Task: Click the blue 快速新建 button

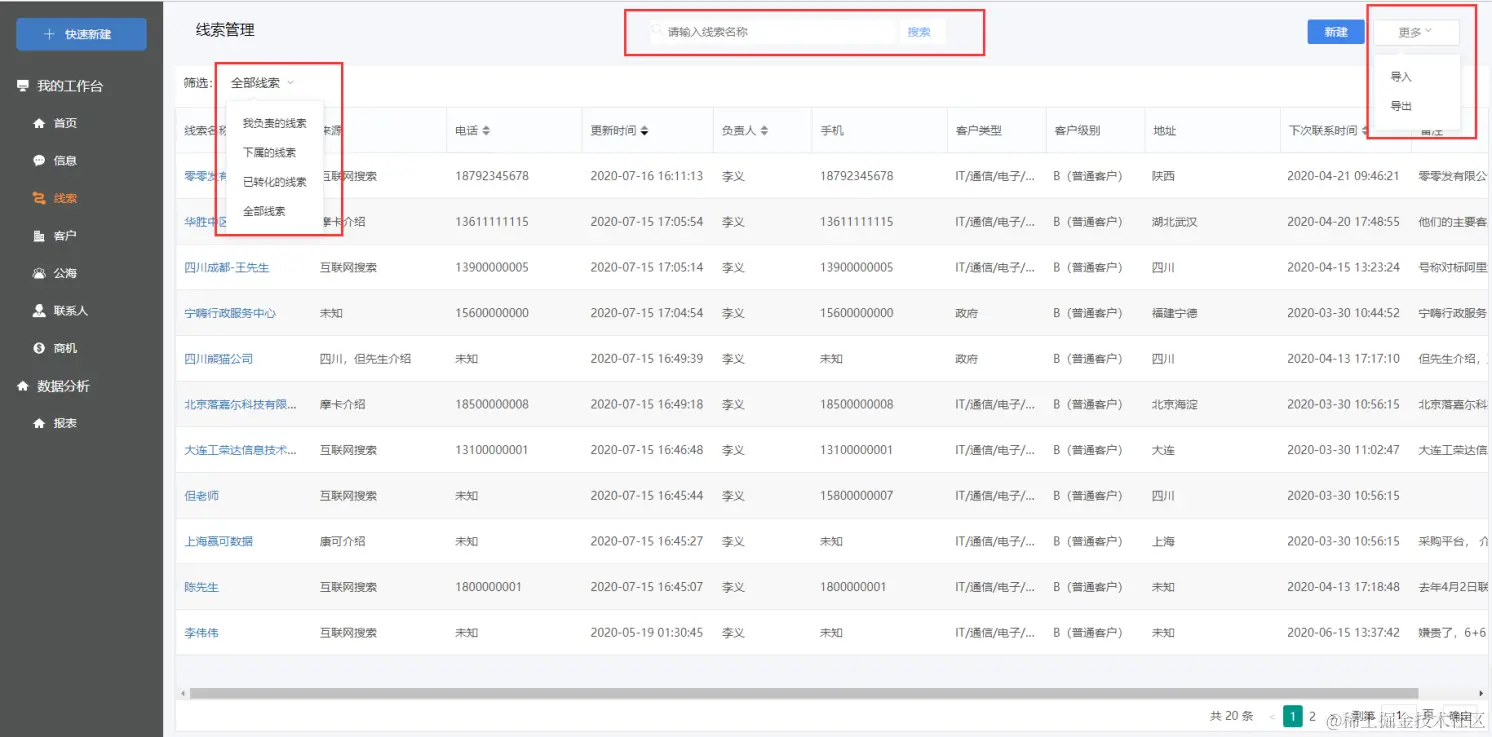Action: point(81,34)
